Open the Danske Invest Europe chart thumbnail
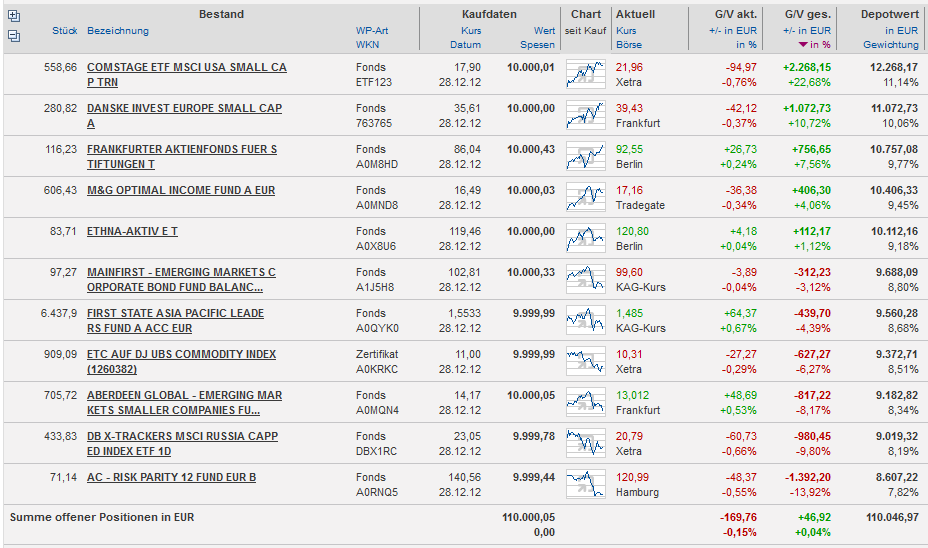This screenshot has width=928, height=548. [585, 115]
